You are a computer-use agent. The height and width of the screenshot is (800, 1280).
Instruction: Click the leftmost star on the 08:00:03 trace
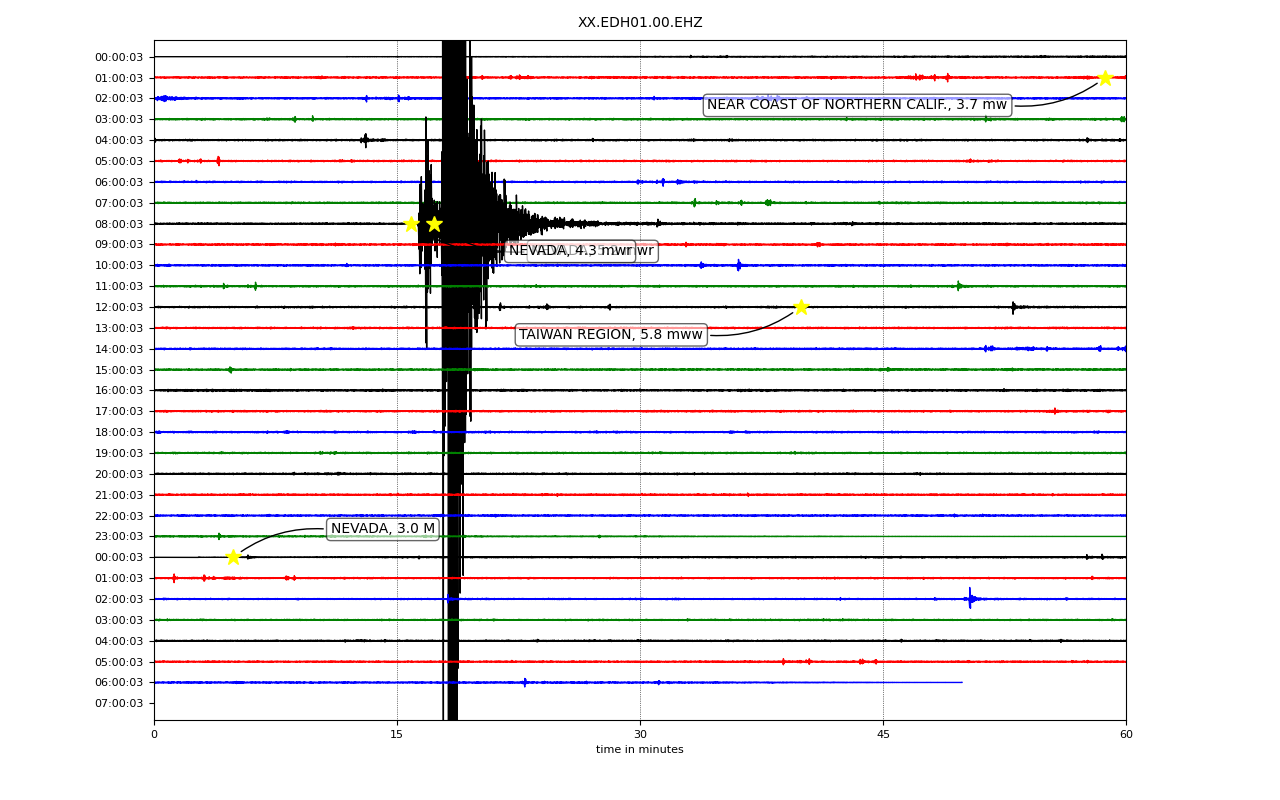click(x=411, y=224)
